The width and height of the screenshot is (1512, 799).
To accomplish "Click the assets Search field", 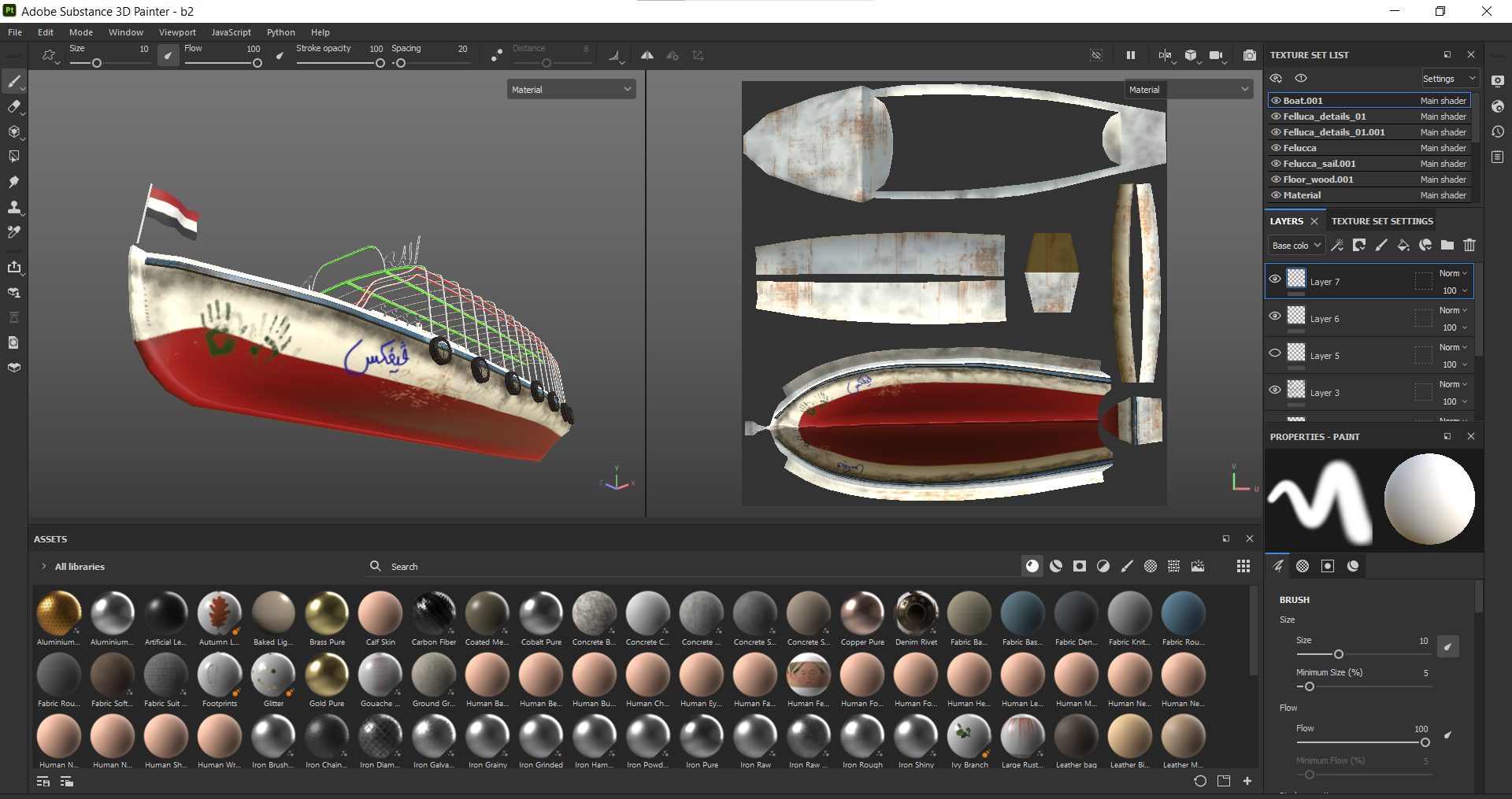I will [x=693, y=566].
